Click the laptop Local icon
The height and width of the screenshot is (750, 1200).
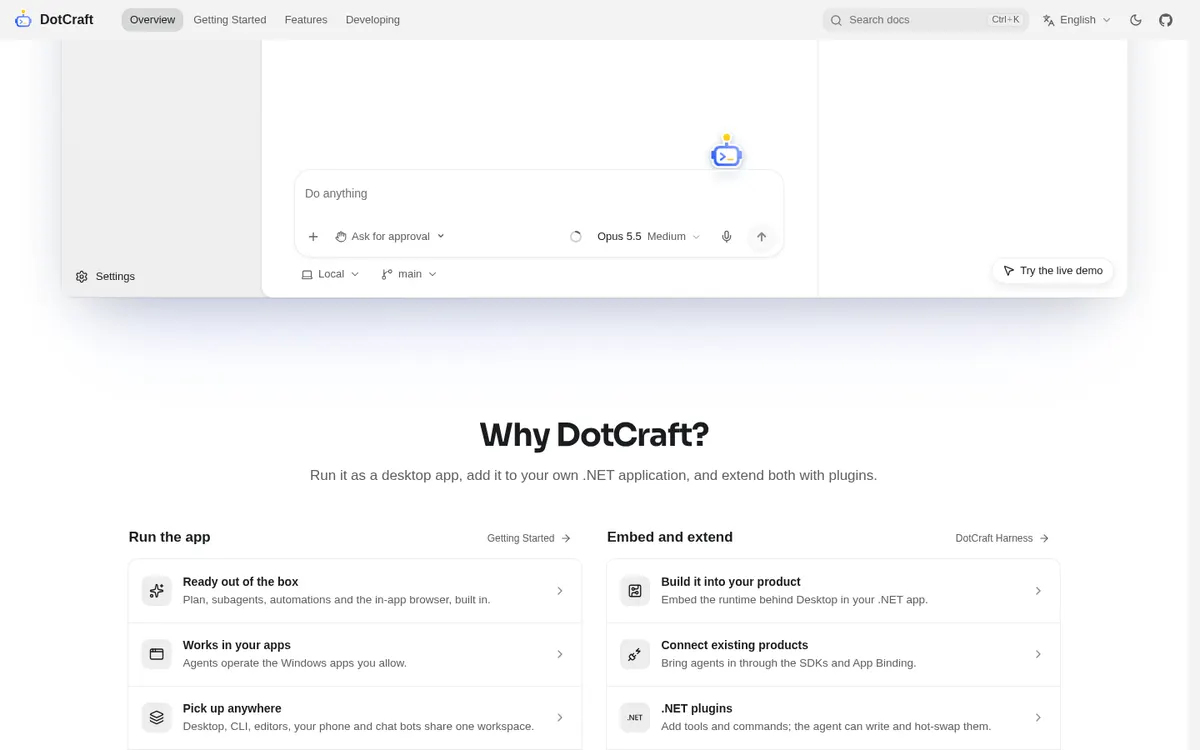pyautogui.click(x=307, y=274)
